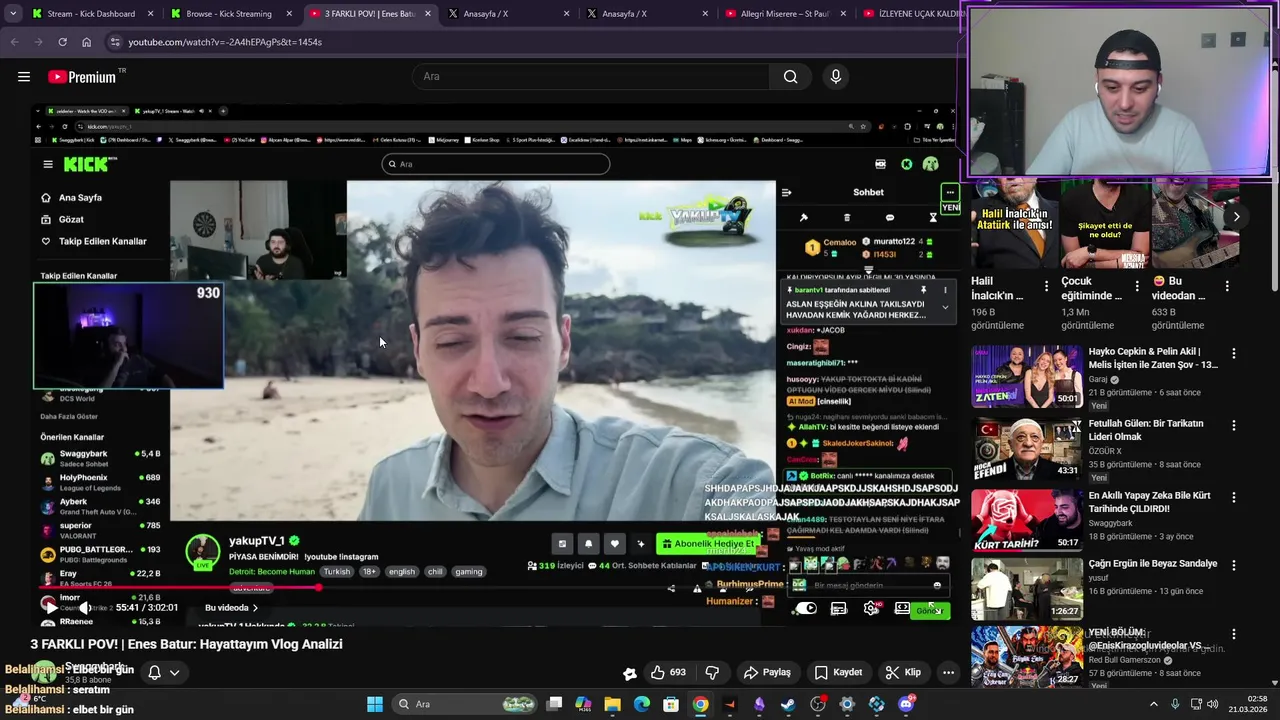Go to the YouTube Premium home logo
1280x720 pixels.
[82, 77]
